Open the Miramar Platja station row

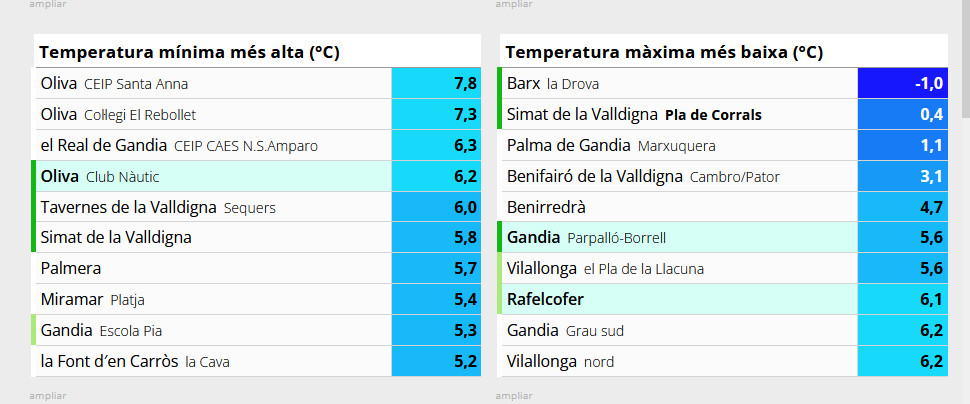(256, 299)
